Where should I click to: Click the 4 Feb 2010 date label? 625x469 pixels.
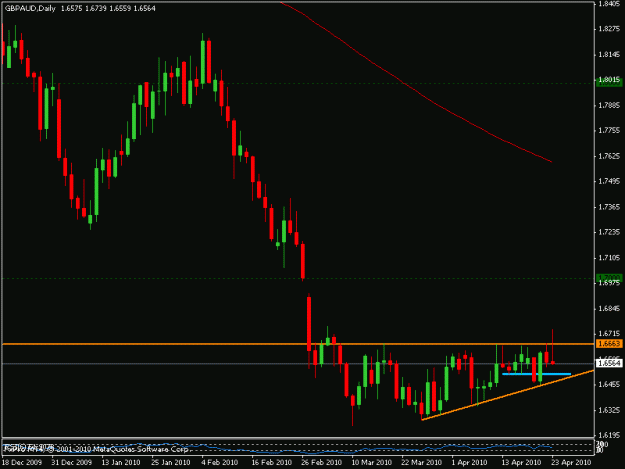tap(220, 463)
